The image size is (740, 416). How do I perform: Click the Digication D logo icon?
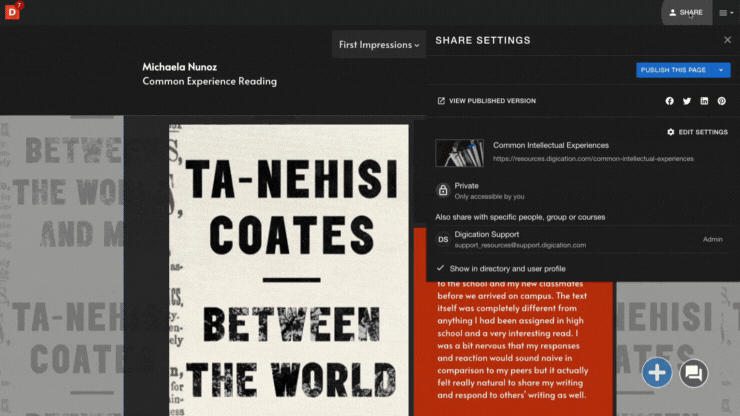[12, 13]
